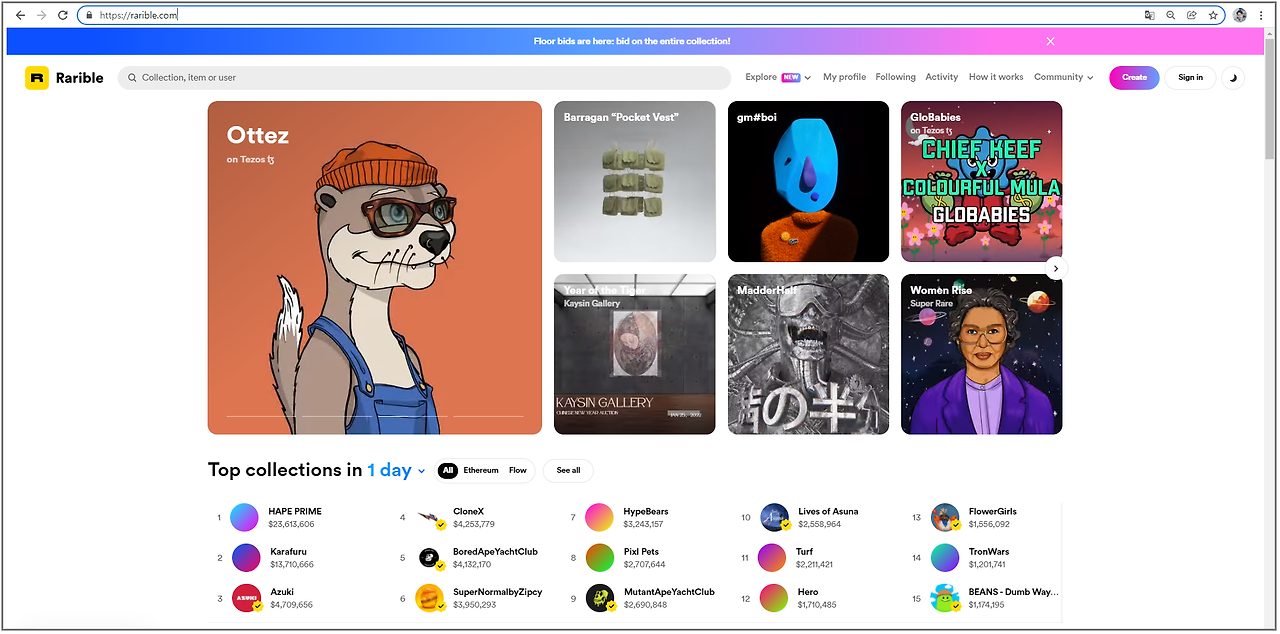Viewport: 1280px width, 634px height.
Task: Expand the Community menu
Action: (x=1064, y=77)
